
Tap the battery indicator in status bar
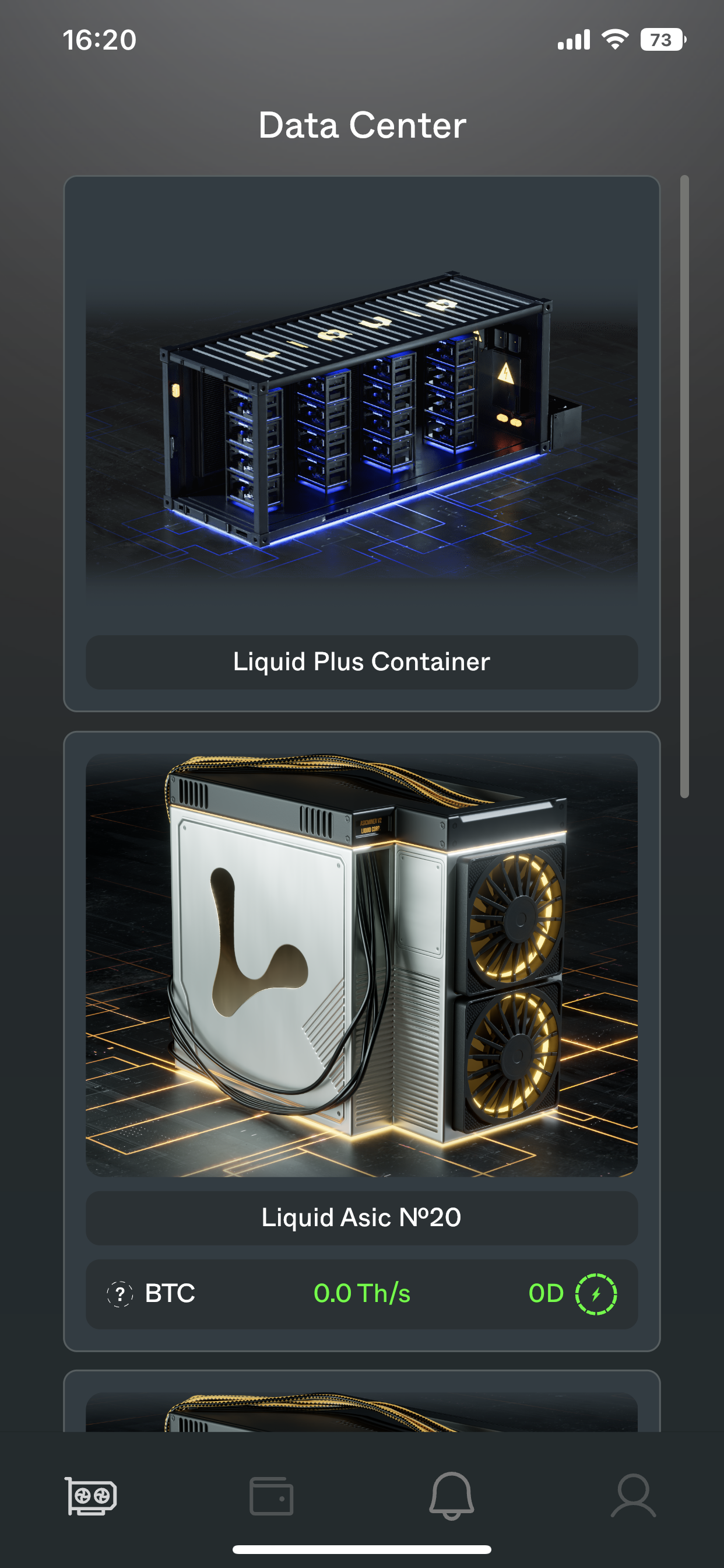click(x=663, y=40)
